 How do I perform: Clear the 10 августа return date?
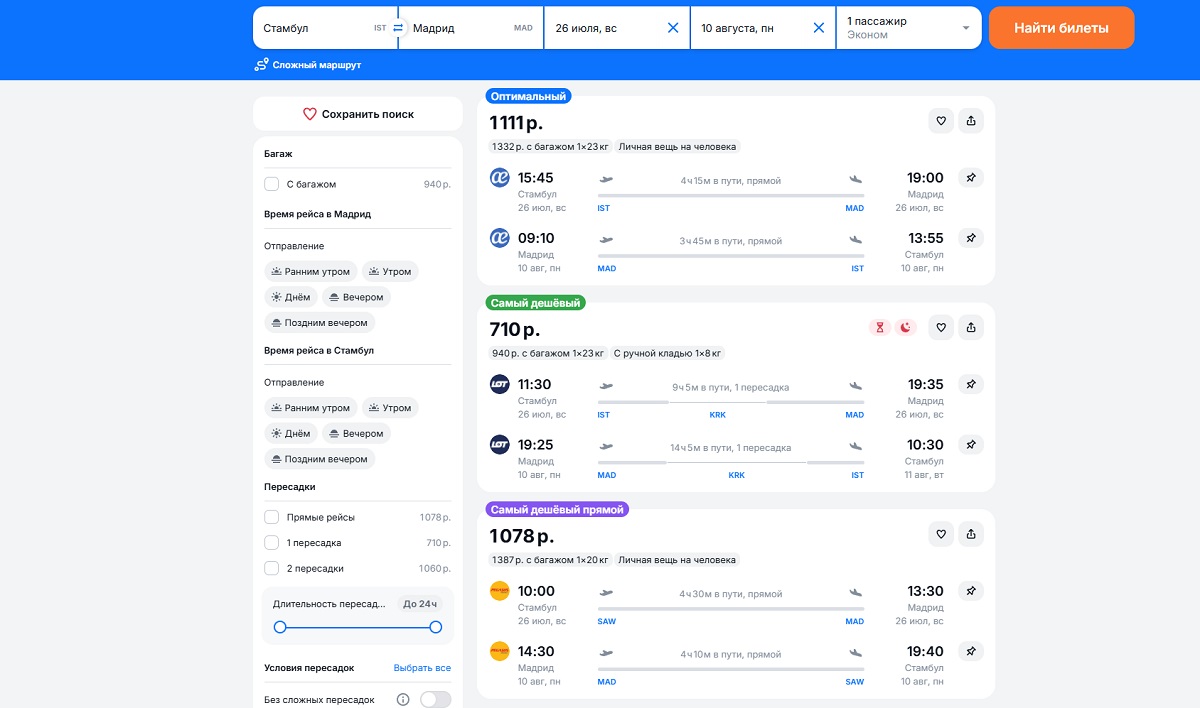pos(819,28)
